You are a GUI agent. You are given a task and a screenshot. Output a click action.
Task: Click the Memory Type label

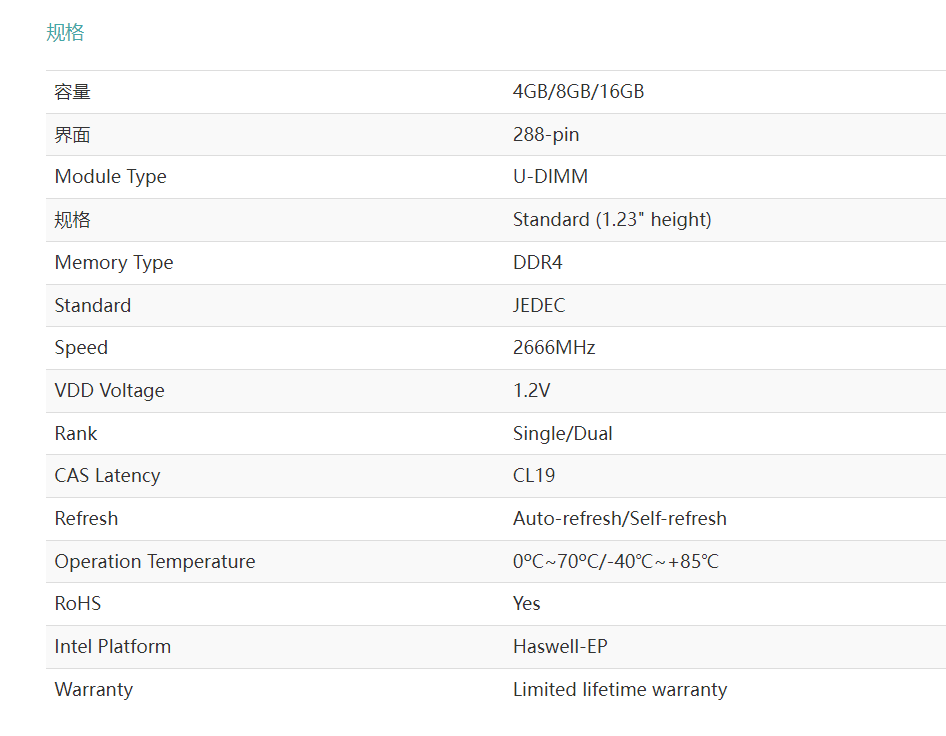coord(114,263)
